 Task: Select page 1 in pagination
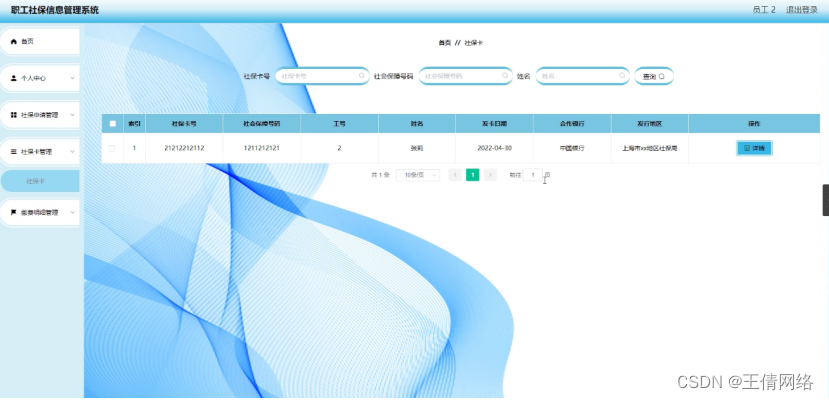(473, 175)
